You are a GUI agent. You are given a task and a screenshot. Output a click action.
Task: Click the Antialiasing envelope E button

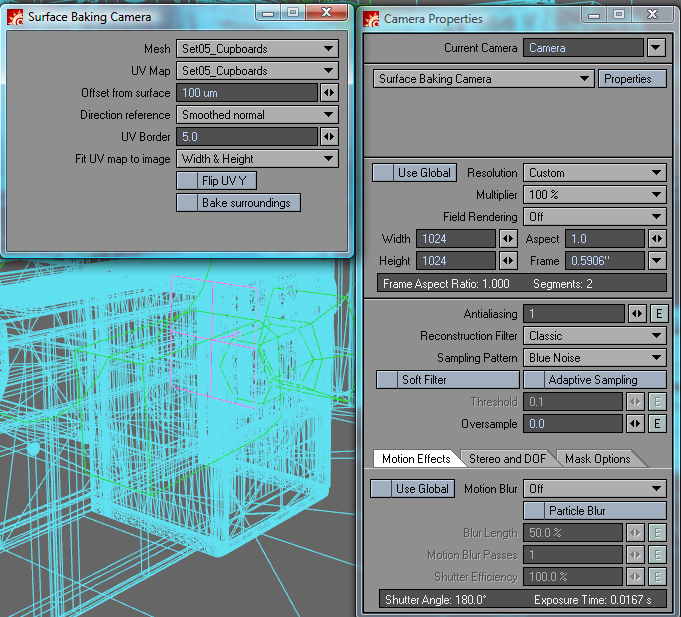pos(657,314)
